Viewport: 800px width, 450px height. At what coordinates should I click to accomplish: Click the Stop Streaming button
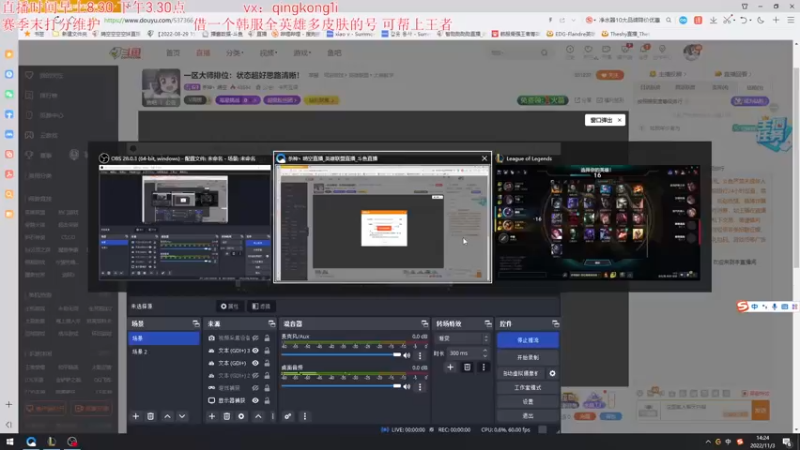point(528,340)
